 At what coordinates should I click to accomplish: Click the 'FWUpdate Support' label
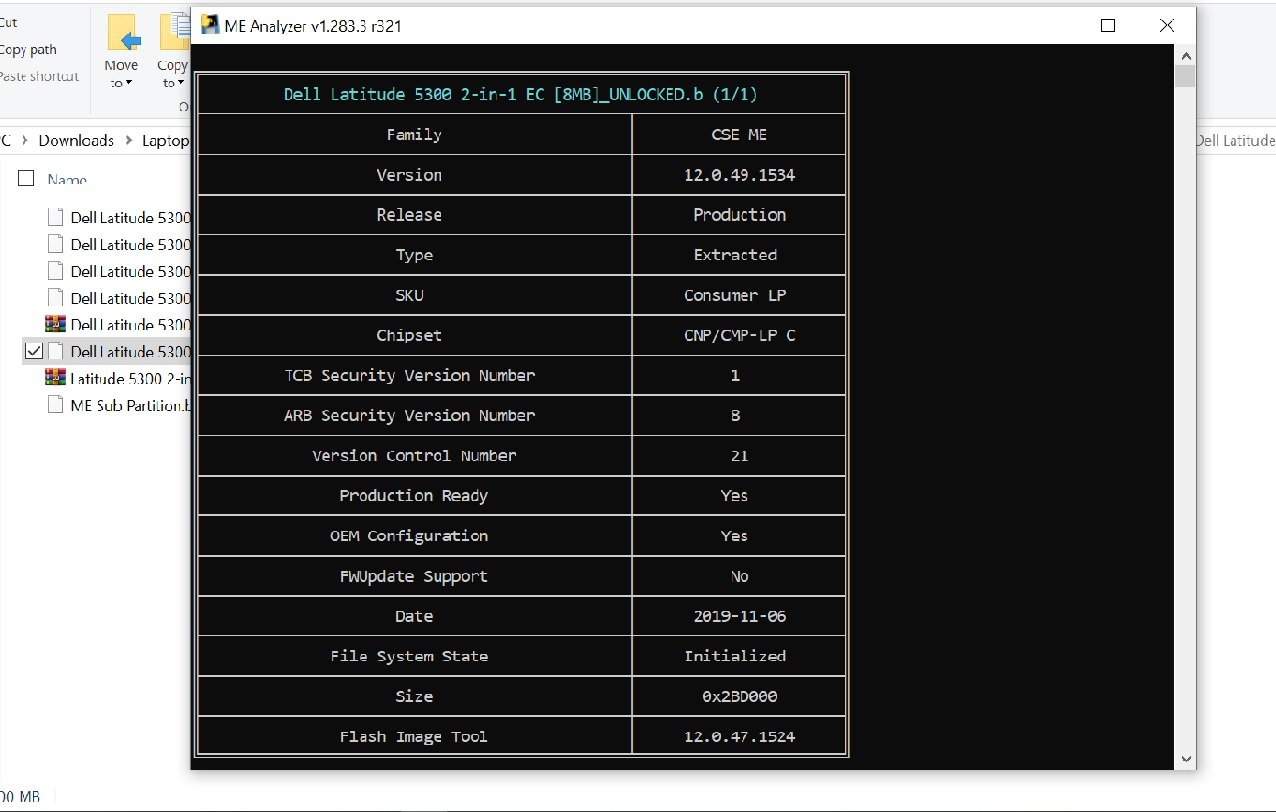point(414,576)
